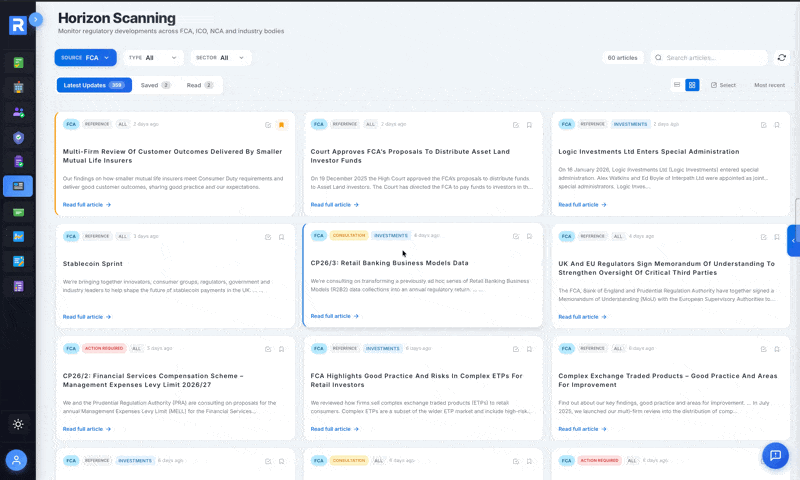Image resolution: width=800 pixels, height=480 pixels.
Task: Click the Investments tag on Logic Investments card
Action: (x=630, y=124)
